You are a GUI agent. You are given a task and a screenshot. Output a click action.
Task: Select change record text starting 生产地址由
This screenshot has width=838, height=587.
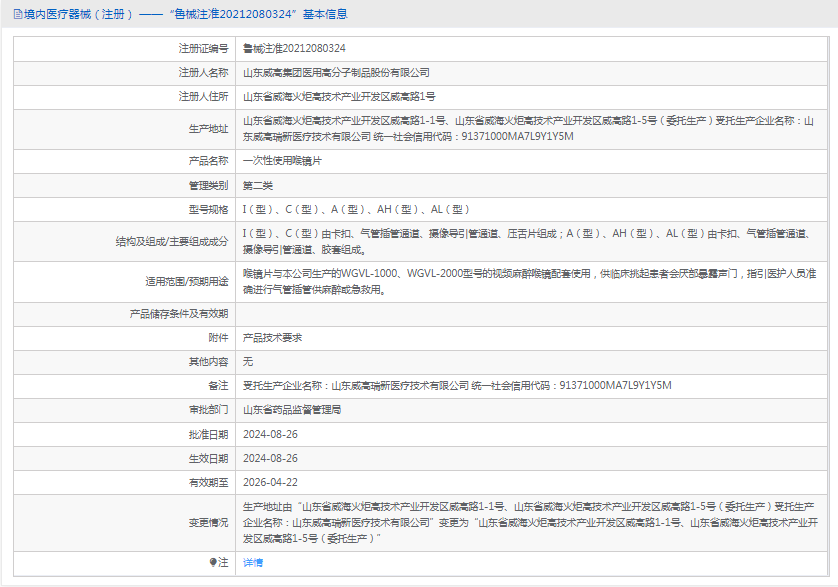tap(530, 523)
